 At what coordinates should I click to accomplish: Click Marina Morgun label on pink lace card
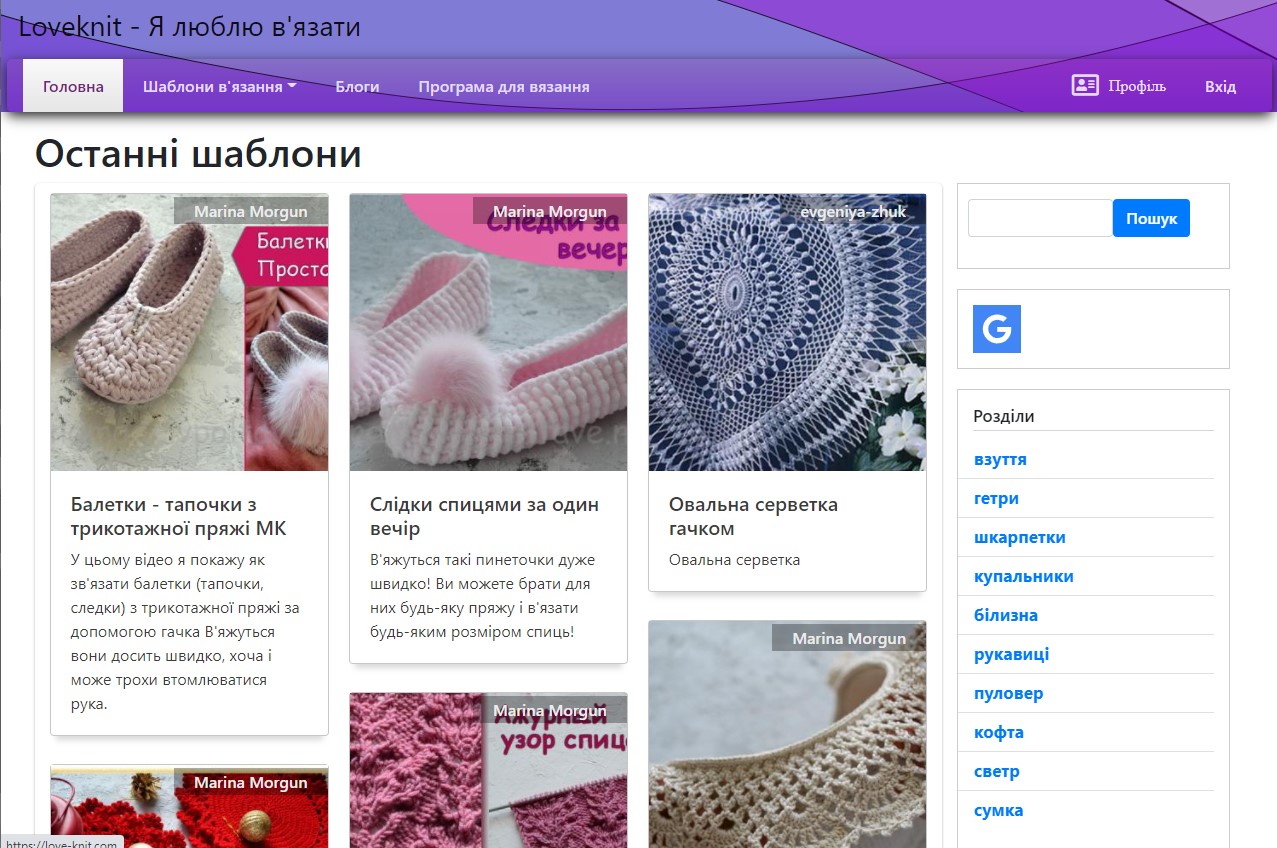550,711
